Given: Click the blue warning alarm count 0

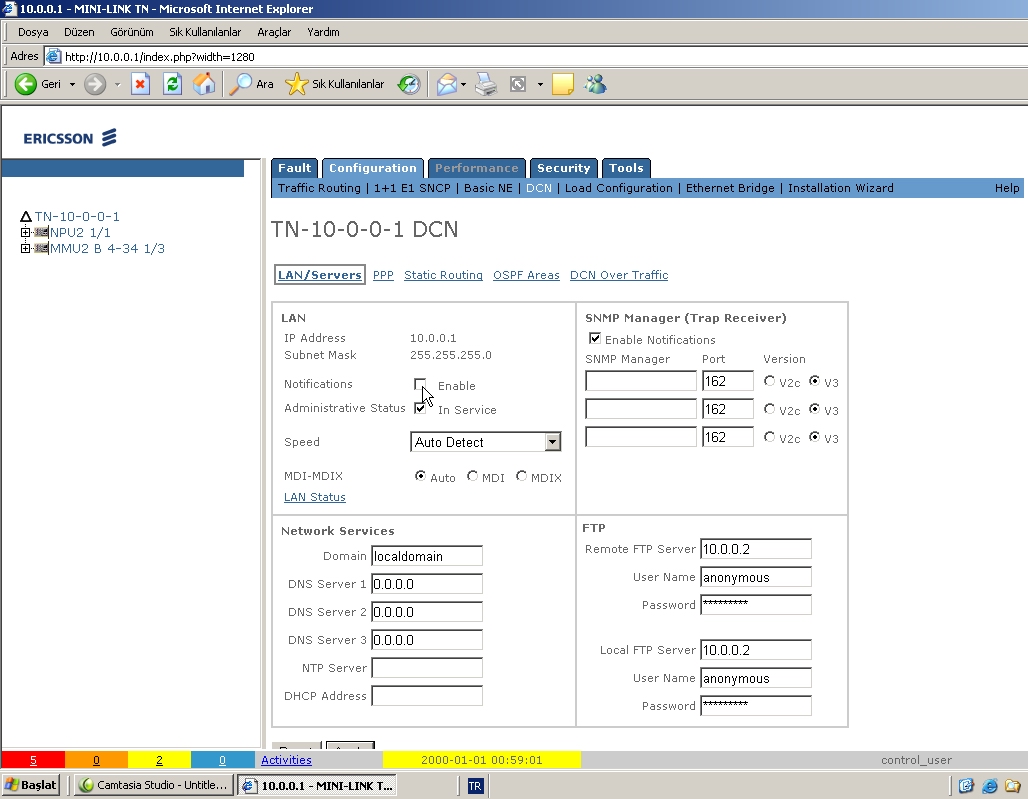Looking at the screenshot, I should (x=222, y=760).
